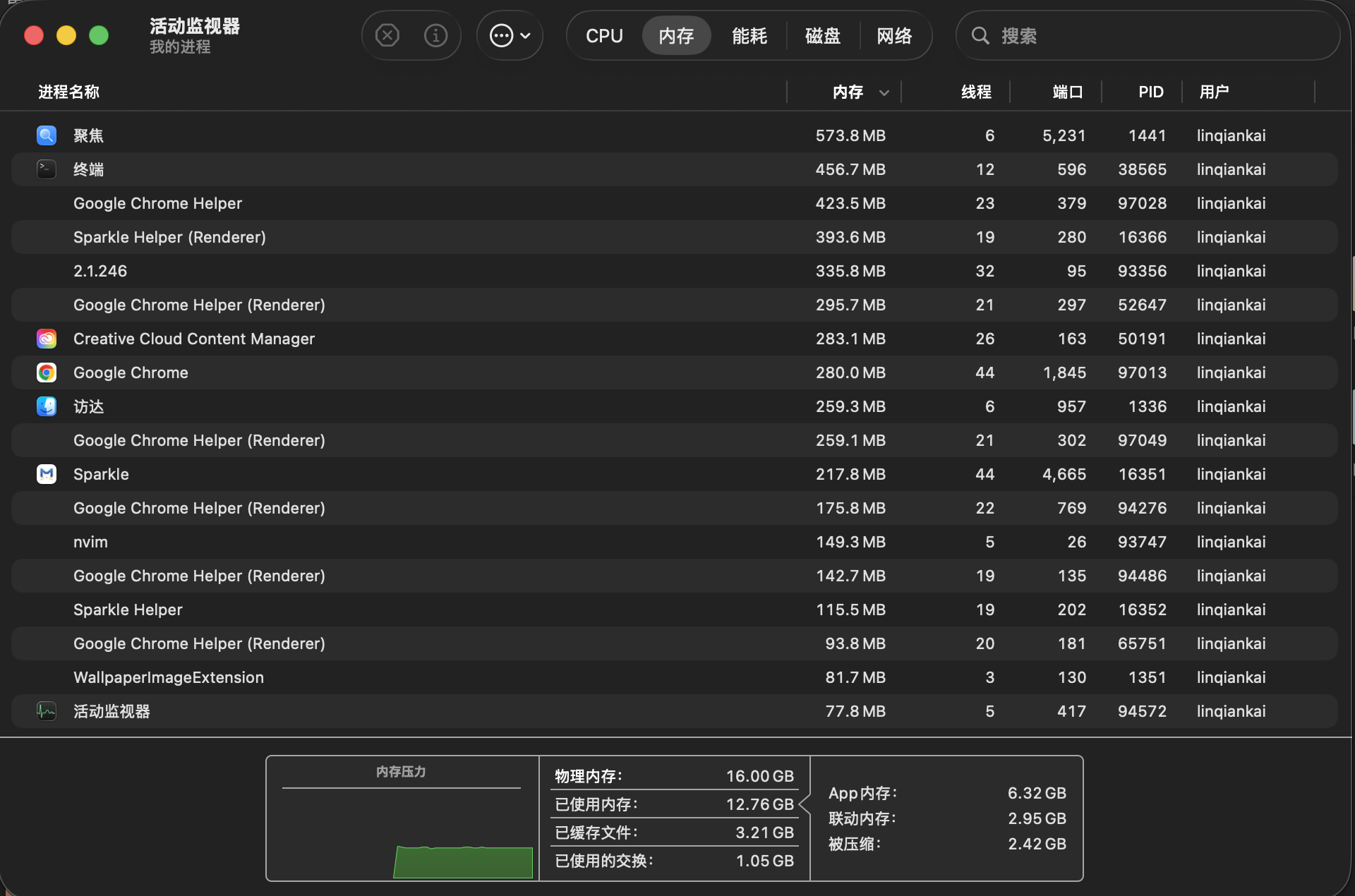Select the 访达 process name

(88, 406)
